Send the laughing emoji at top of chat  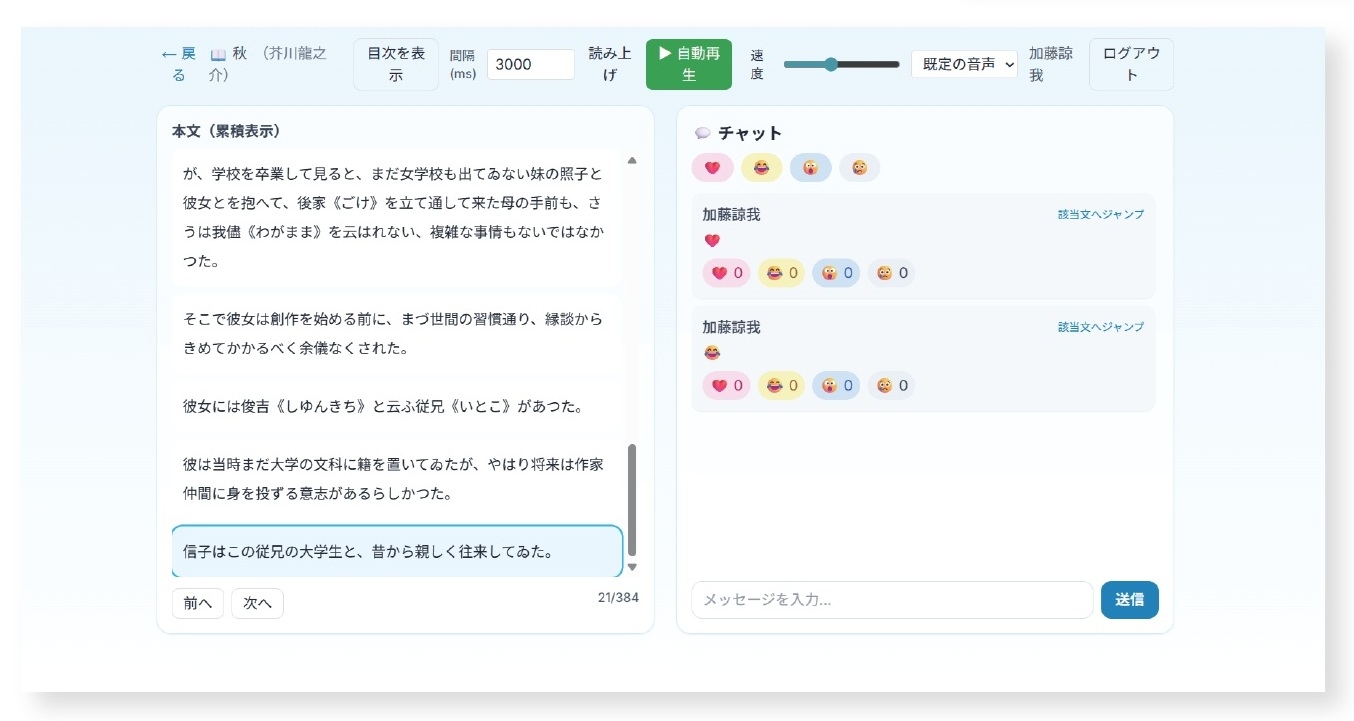click(761, 168)
